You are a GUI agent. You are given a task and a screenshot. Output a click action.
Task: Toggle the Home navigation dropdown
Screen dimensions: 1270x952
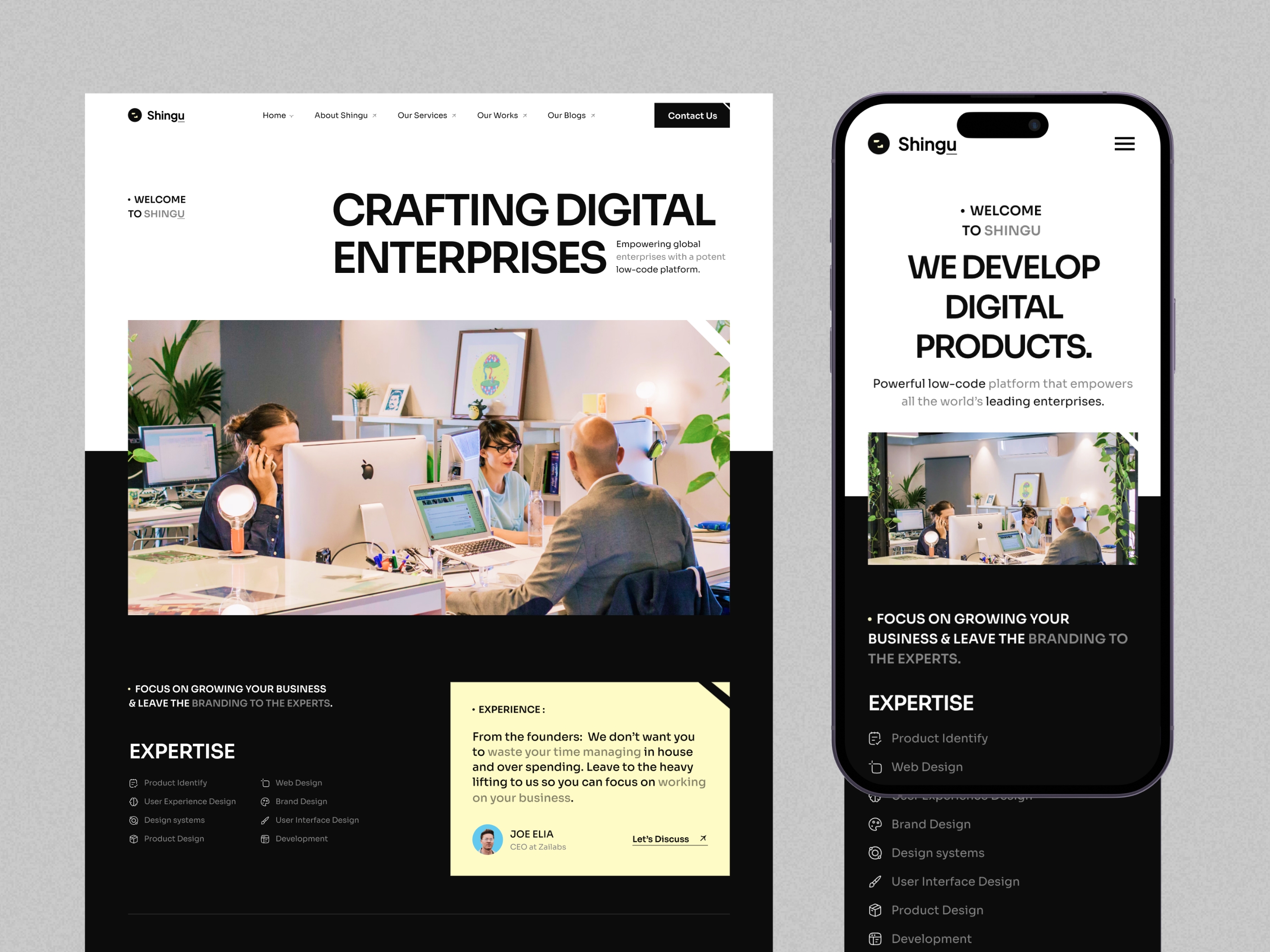pos(278,115)
